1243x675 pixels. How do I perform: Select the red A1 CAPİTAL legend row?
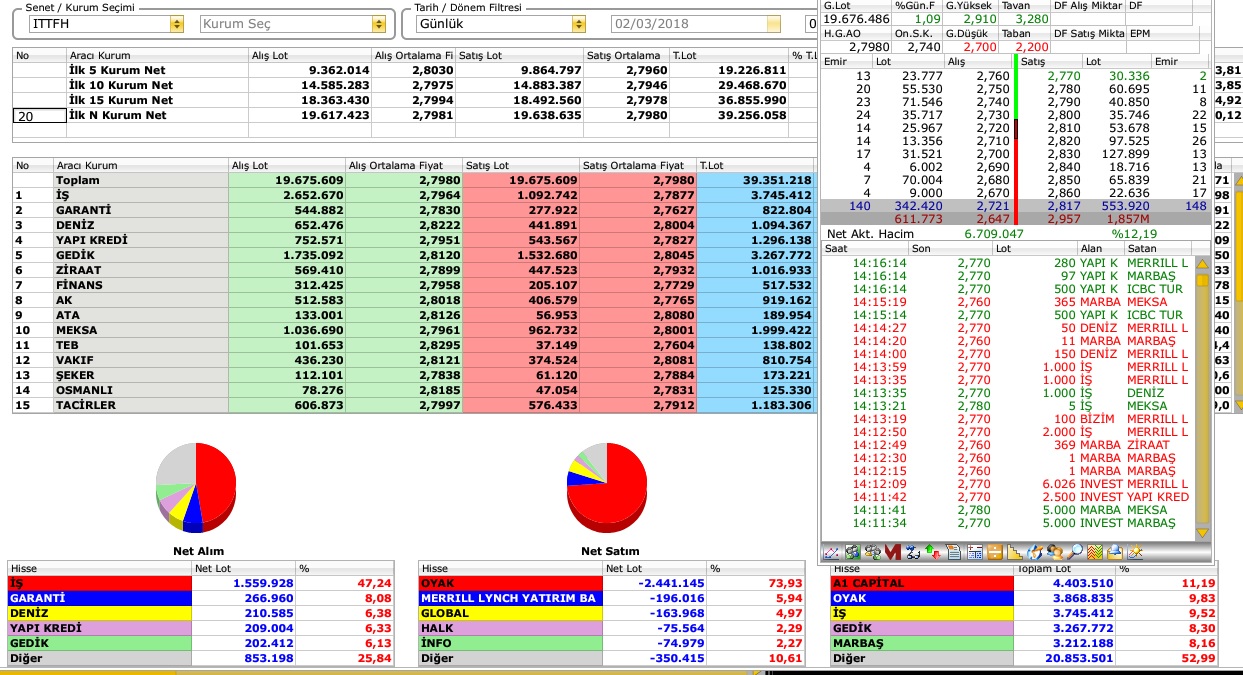pos(1025,583)
